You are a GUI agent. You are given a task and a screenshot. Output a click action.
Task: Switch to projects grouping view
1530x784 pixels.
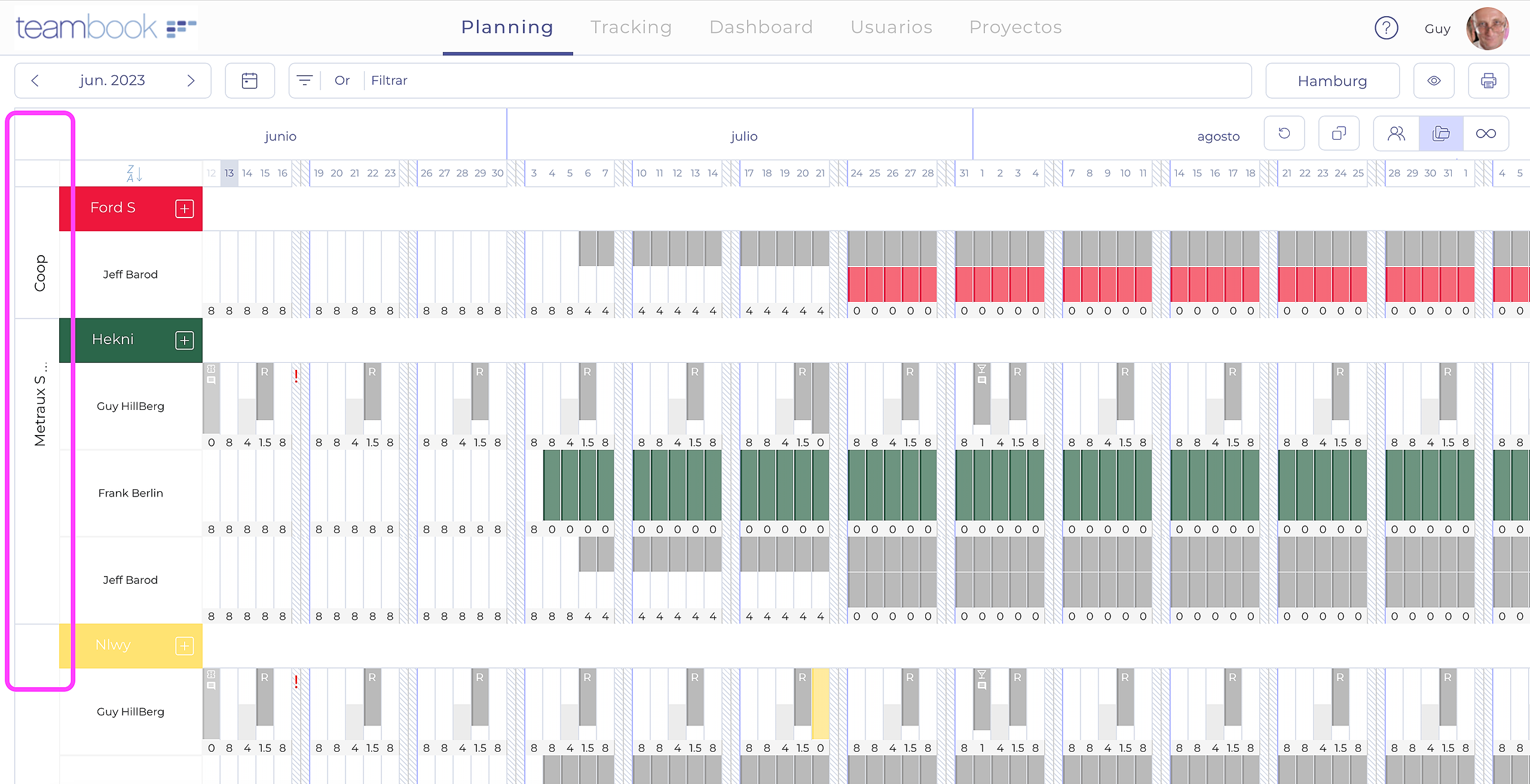[1441, 133]
